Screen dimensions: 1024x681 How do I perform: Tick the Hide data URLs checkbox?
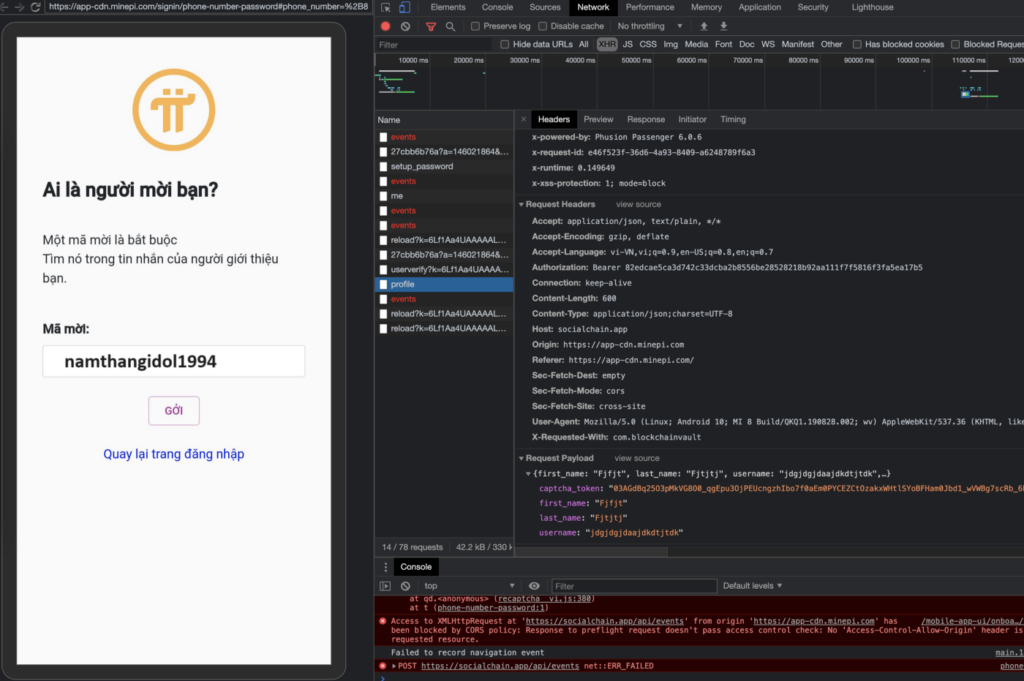[x=506, y=44]
